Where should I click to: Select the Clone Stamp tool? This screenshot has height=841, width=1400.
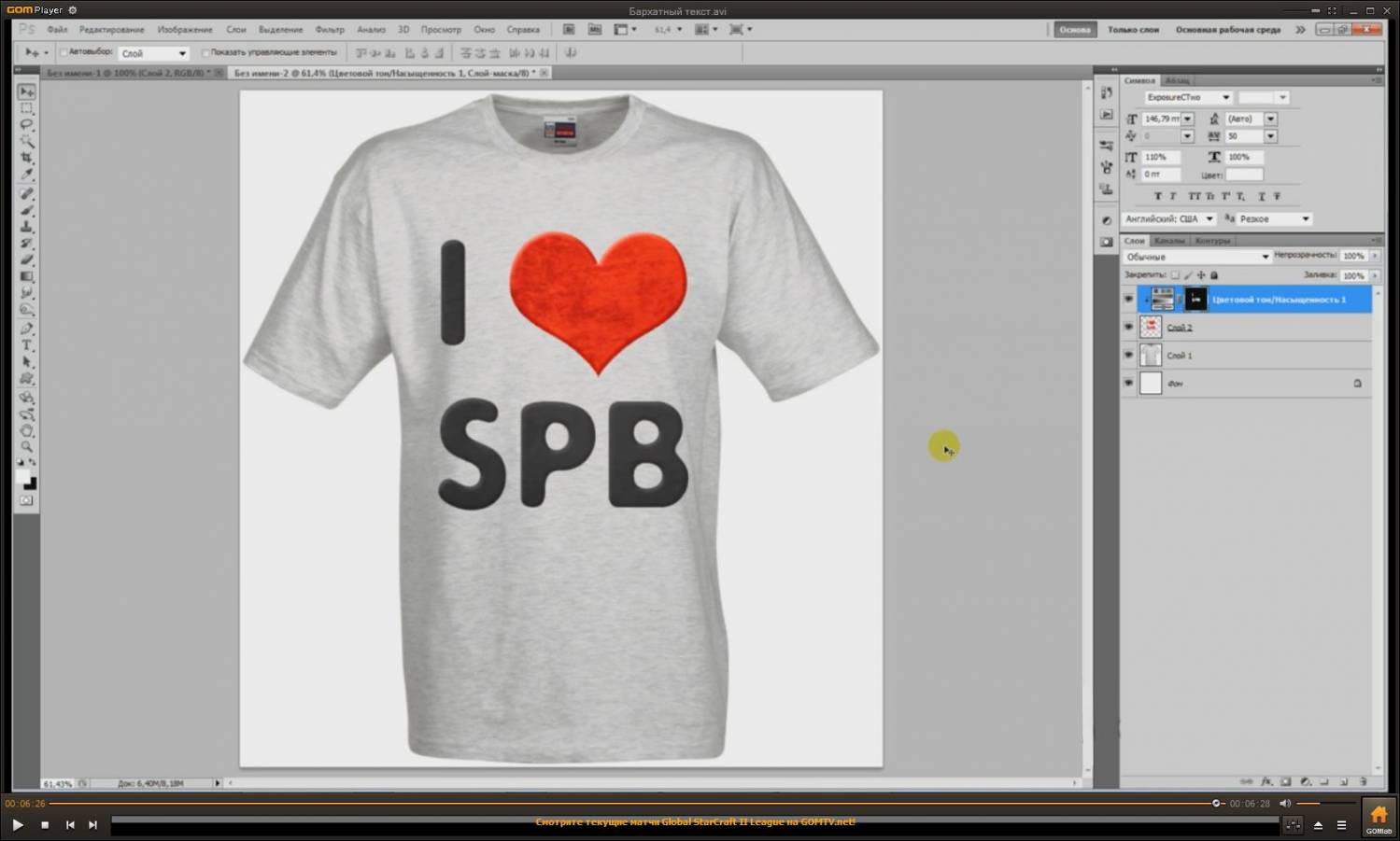[27, 227]
